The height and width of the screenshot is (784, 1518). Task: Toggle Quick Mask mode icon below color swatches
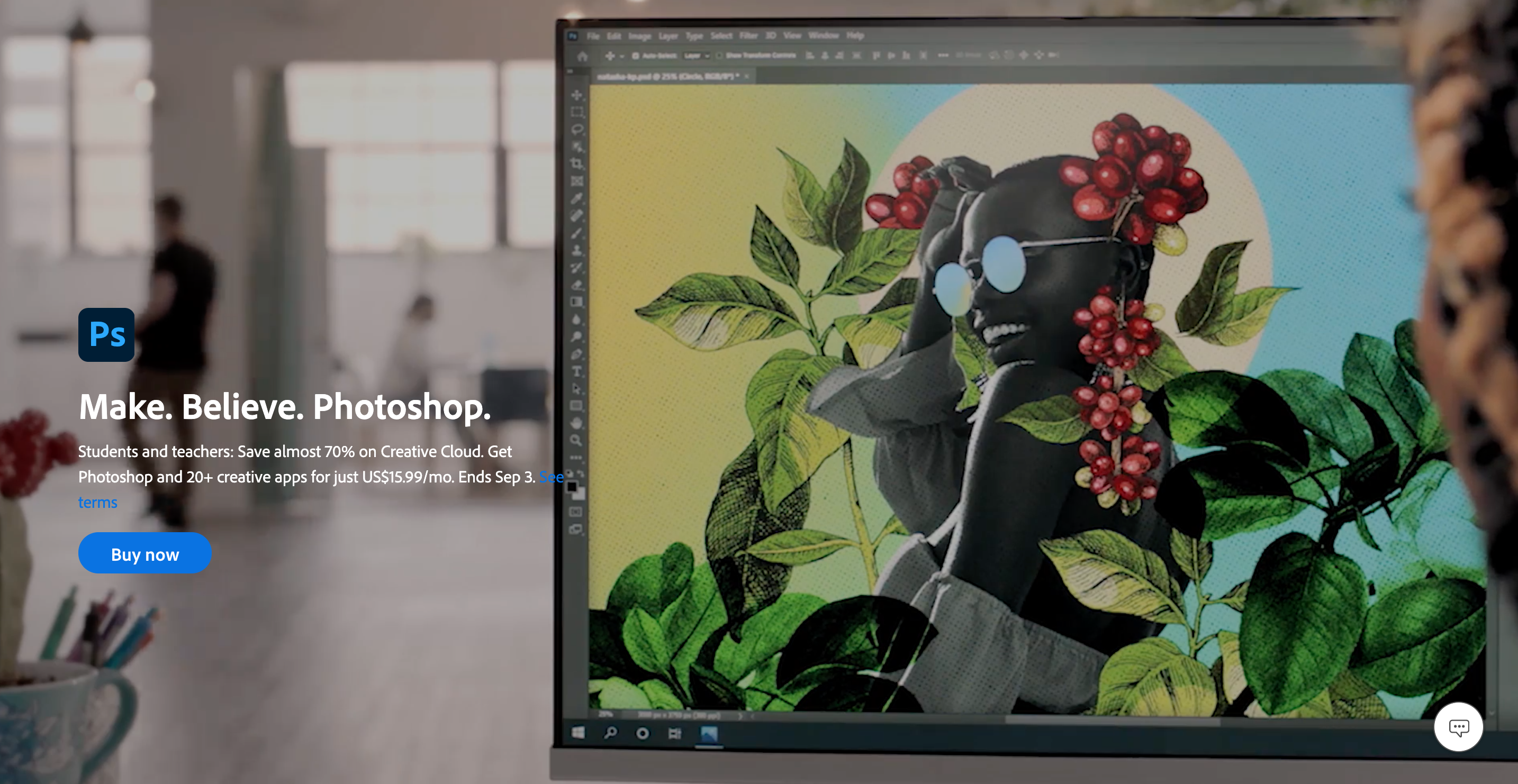576,511
